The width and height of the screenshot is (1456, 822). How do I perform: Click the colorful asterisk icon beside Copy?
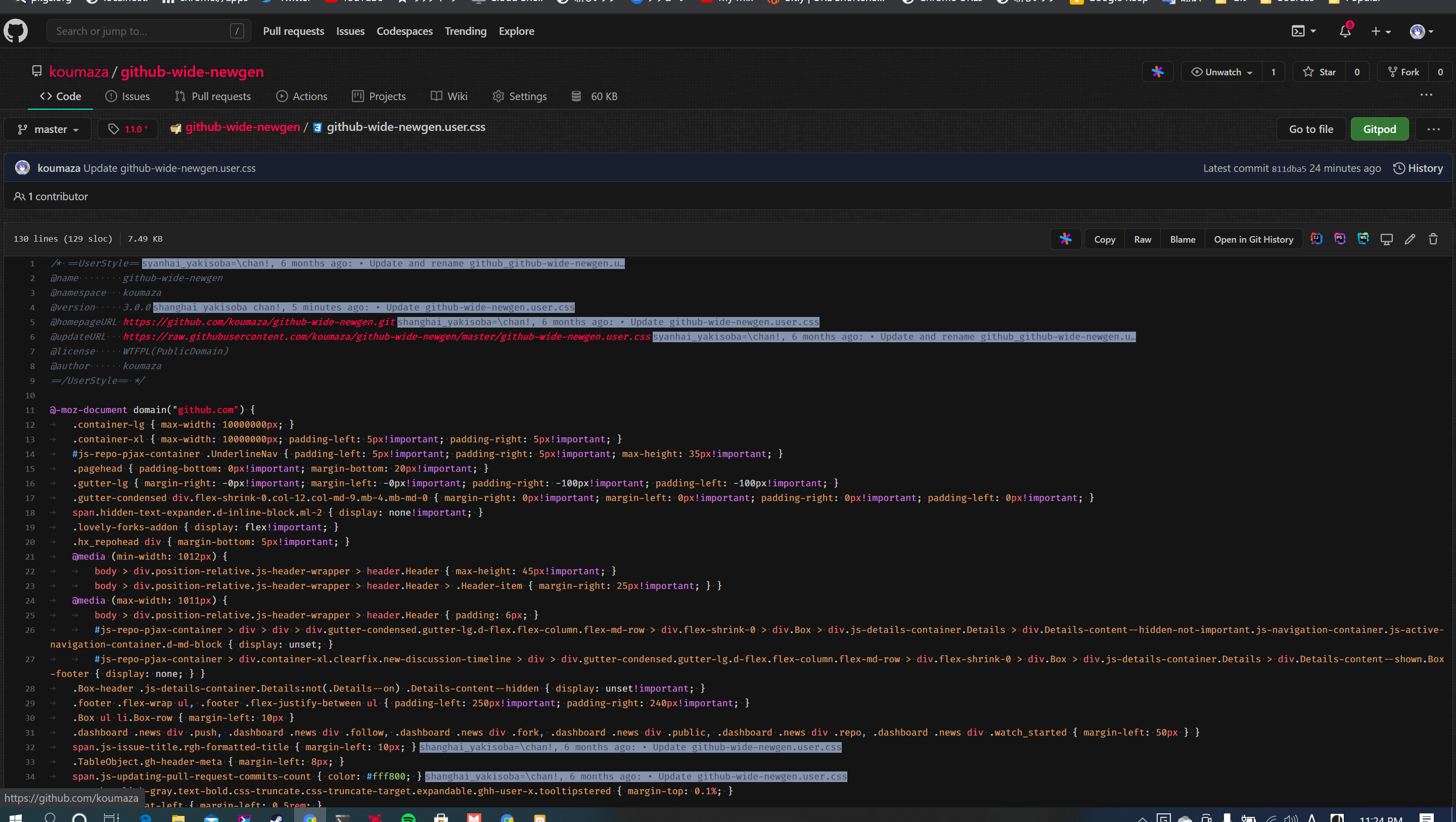1065,239
